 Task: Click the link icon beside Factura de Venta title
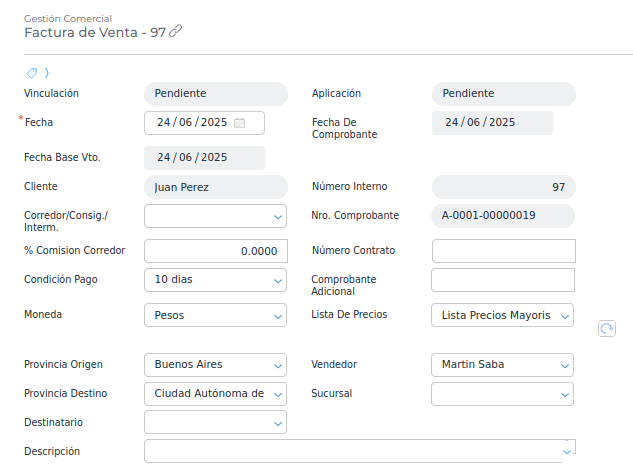point(176,31)
